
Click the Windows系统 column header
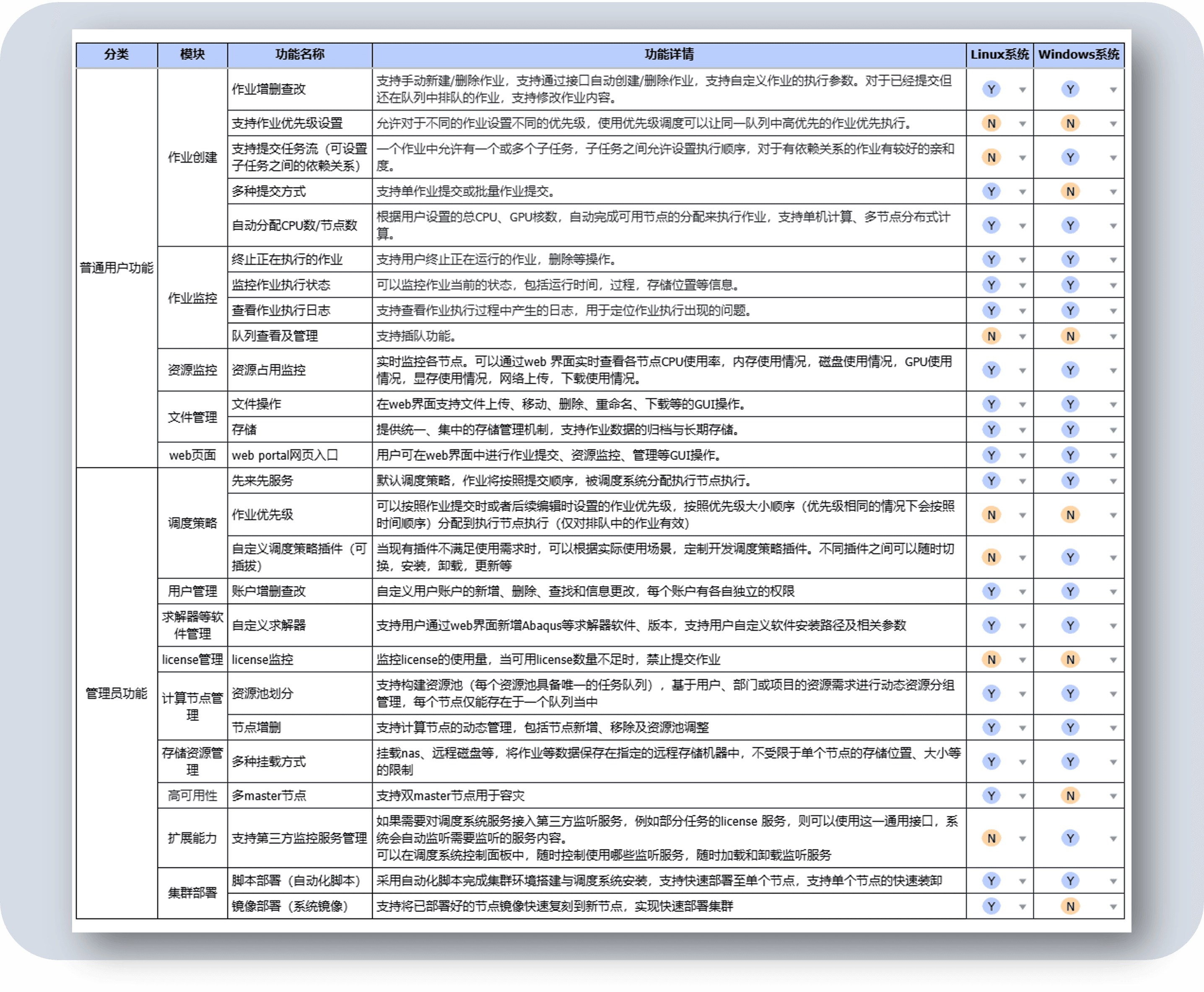(1078, 54)
